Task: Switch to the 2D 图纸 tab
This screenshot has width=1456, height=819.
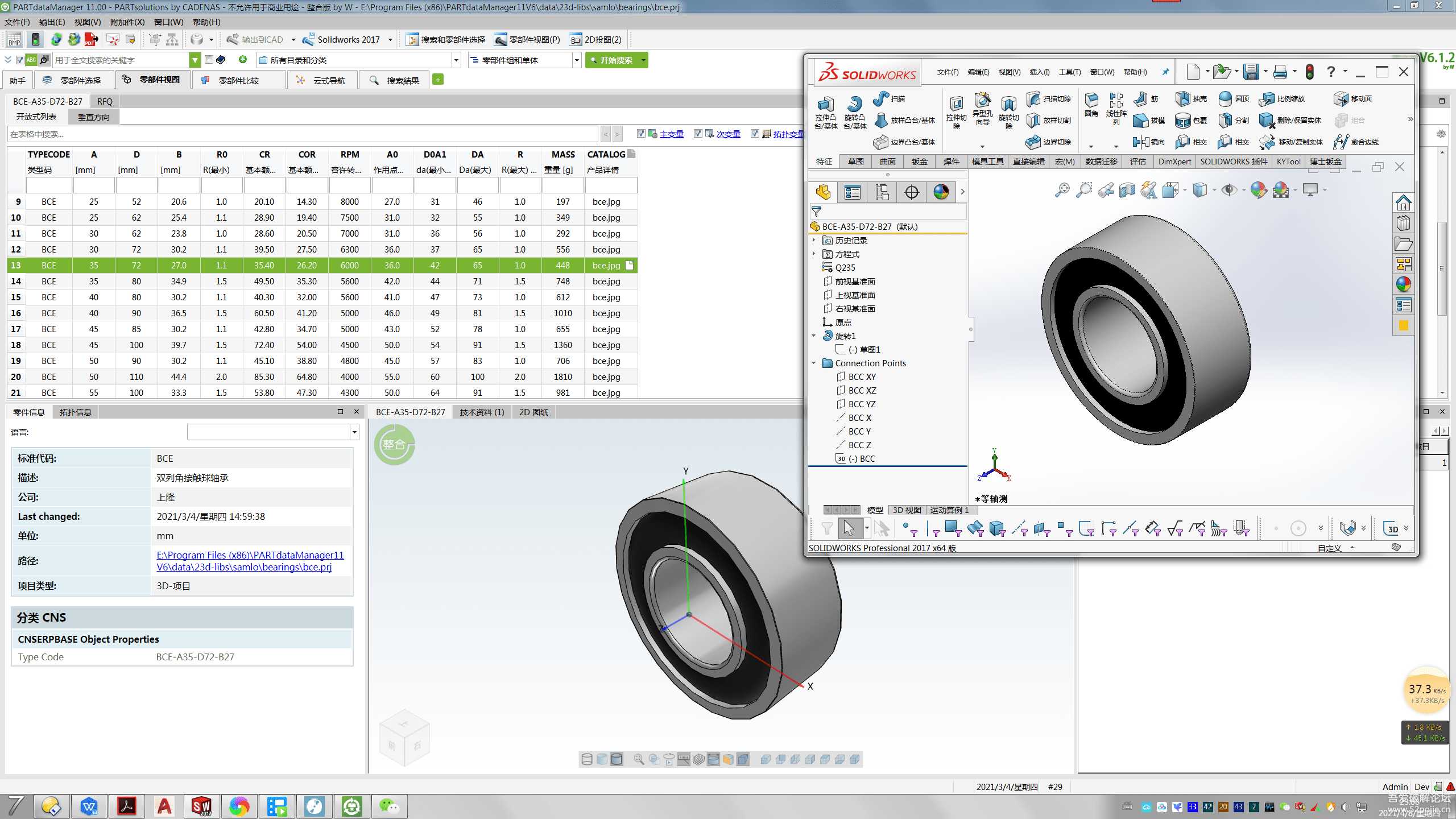Action: pyautogui.click(x=533, y=412)
